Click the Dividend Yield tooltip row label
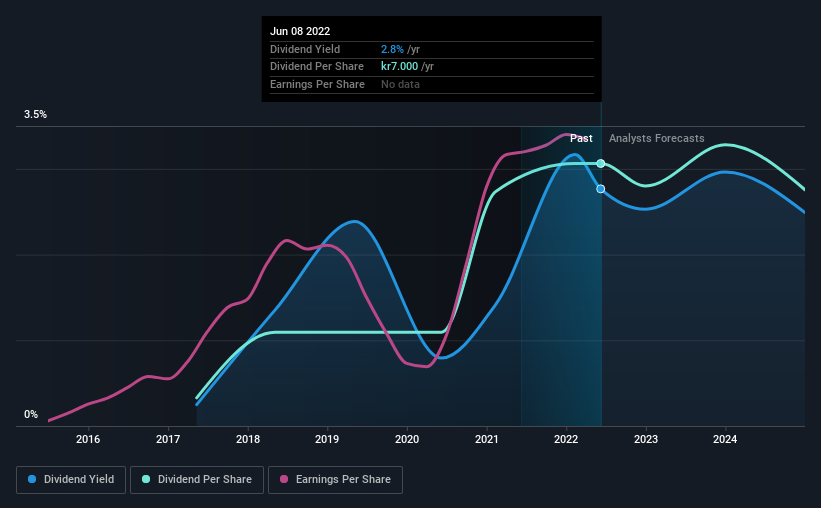The width and height of the screenshot is (821, 508). (305, 49)
